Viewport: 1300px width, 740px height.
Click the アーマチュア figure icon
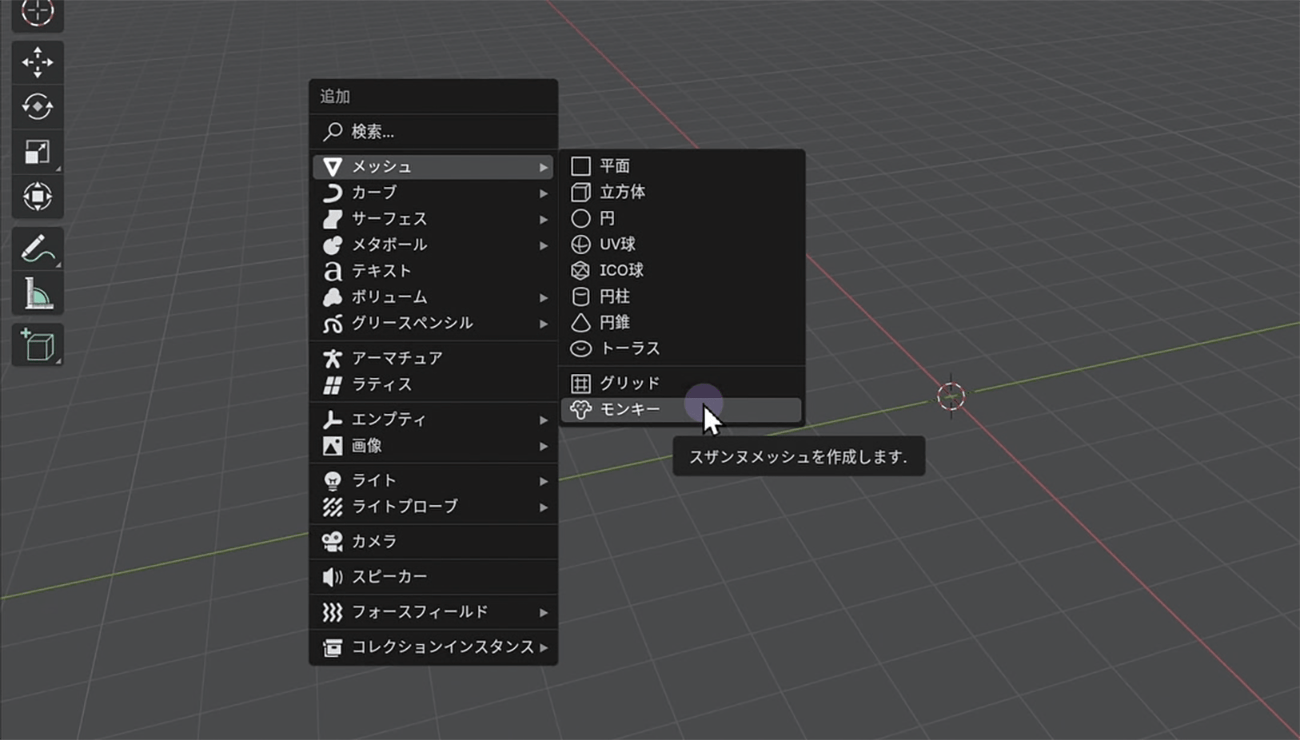tap(333, 358)
